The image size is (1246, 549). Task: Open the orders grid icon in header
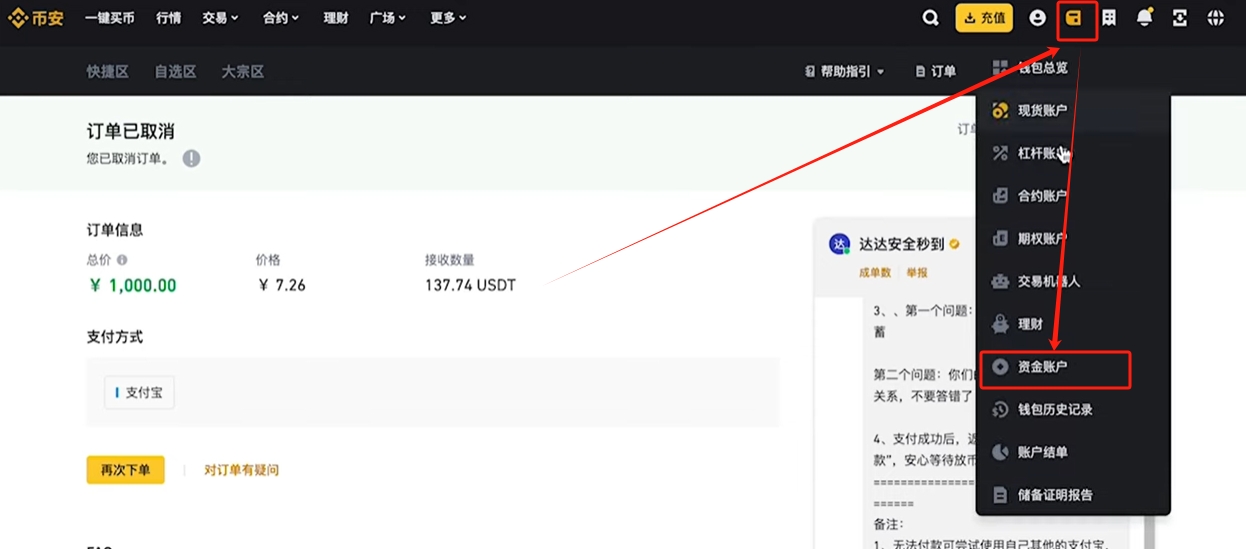coord(1109,18)
